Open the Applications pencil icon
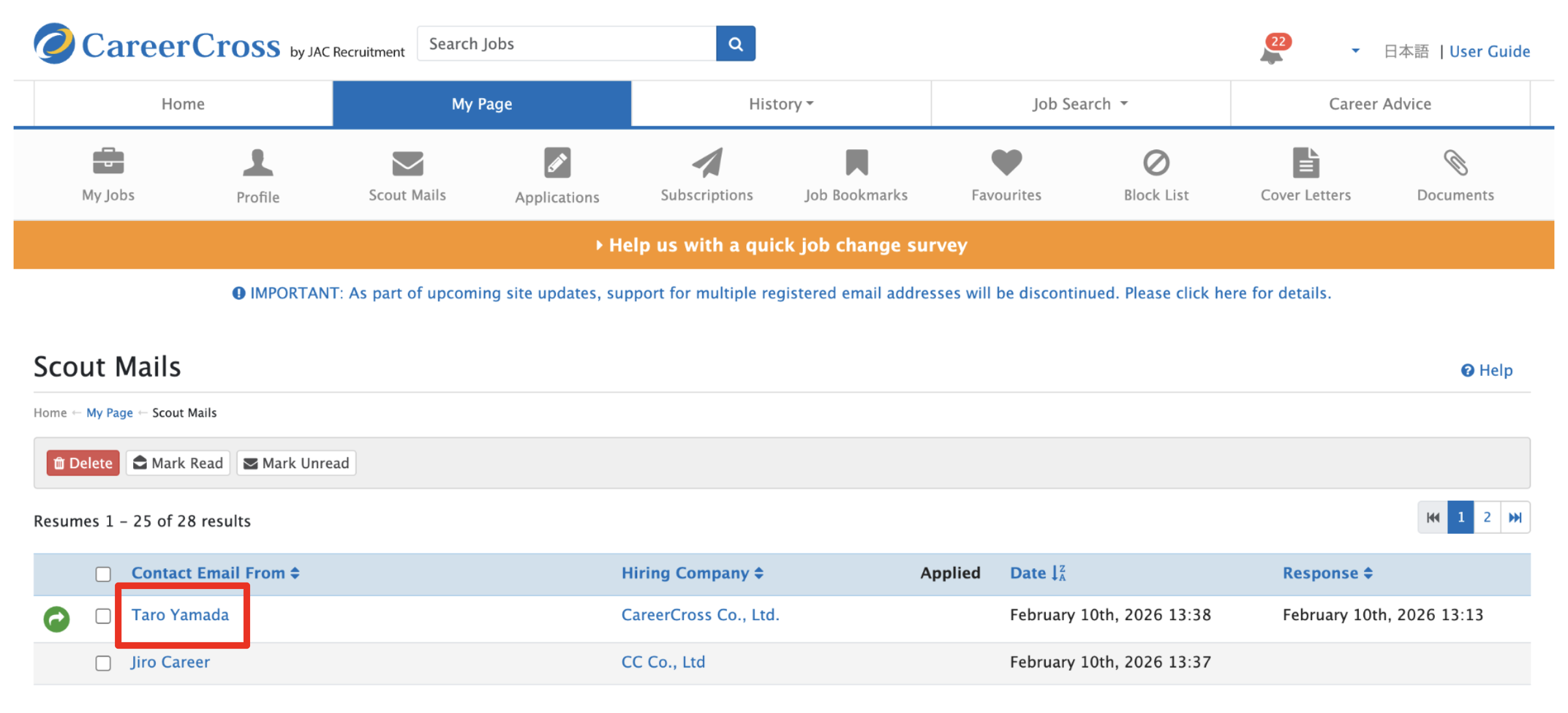Image resolution: width=1568 pixels, height=713 pixels. point(557,163)
